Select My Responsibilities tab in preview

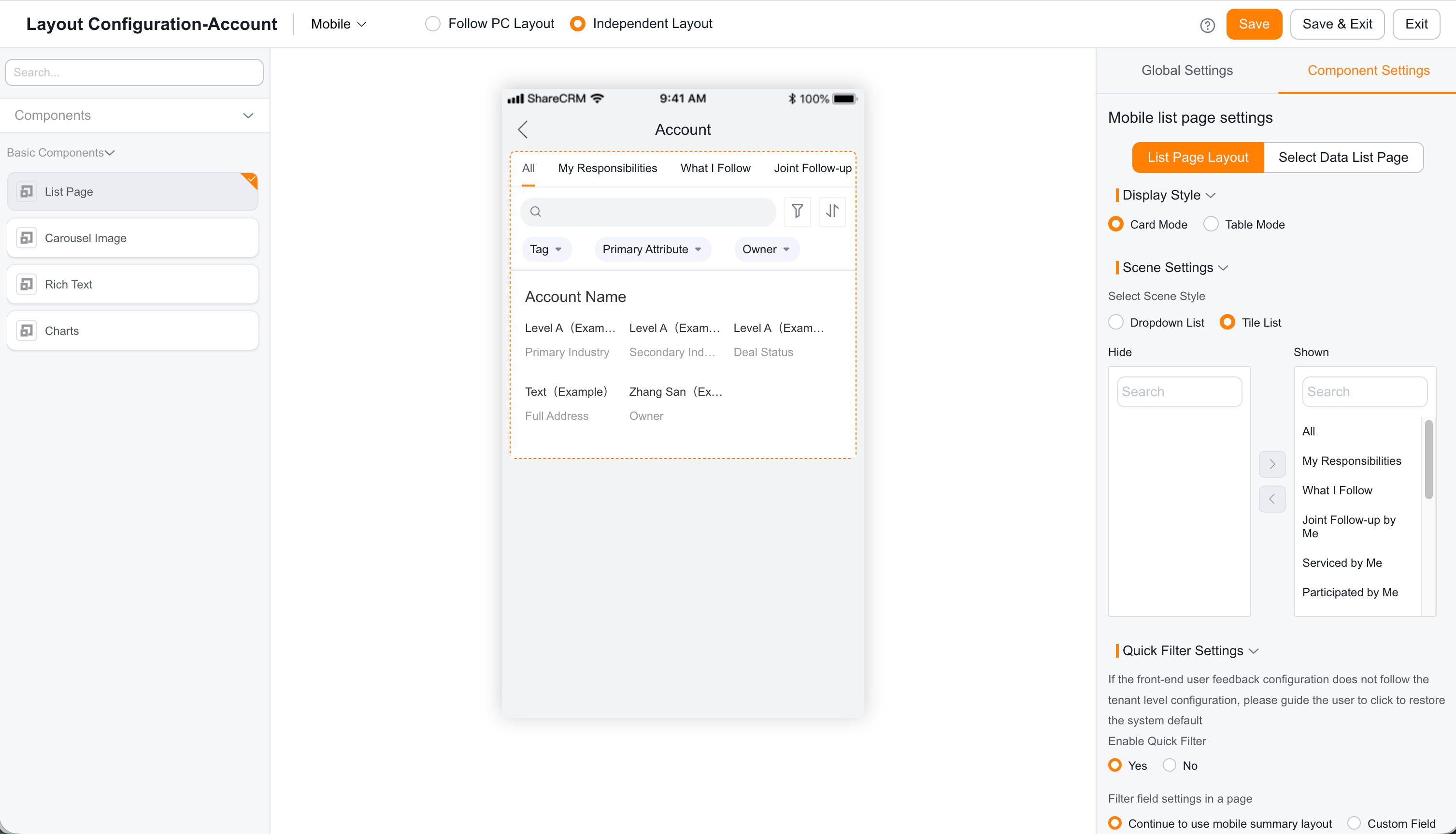click(608, 168)
